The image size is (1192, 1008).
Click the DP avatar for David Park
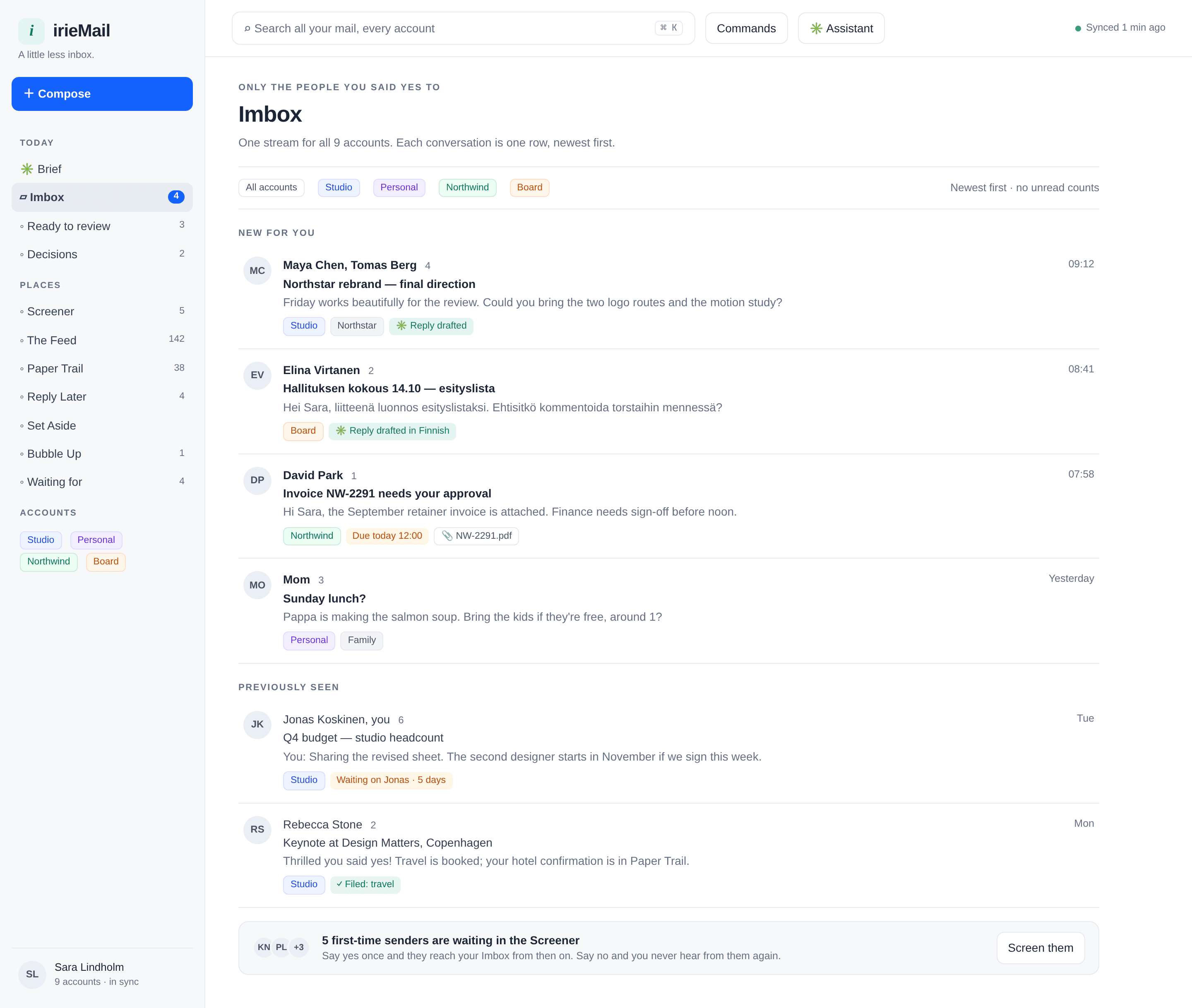pos(257,480)
